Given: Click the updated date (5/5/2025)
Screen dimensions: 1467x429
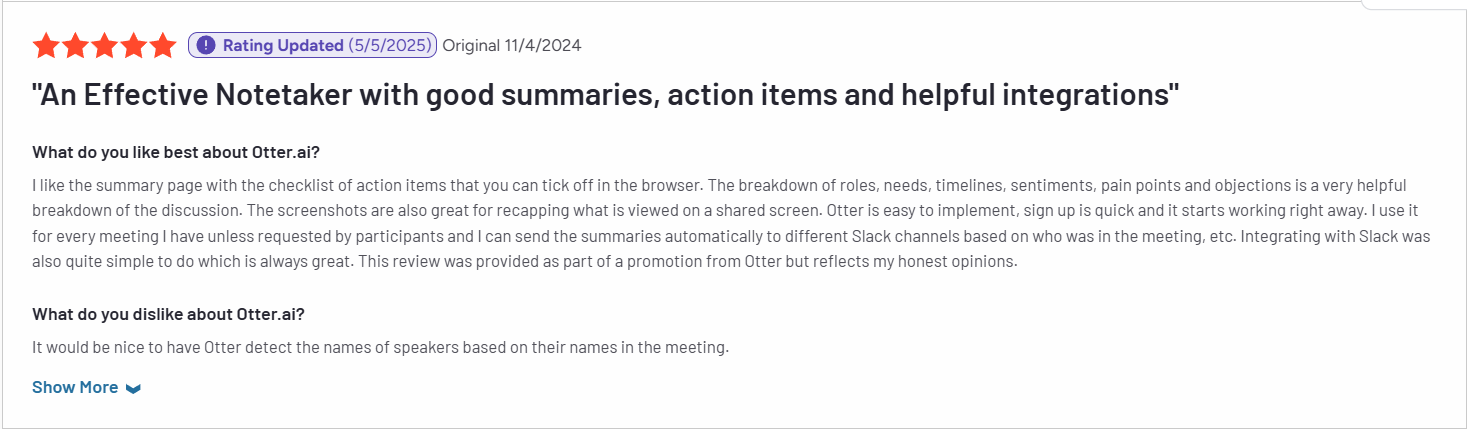Looking at the screenshot, I should (x=390, y=45).
